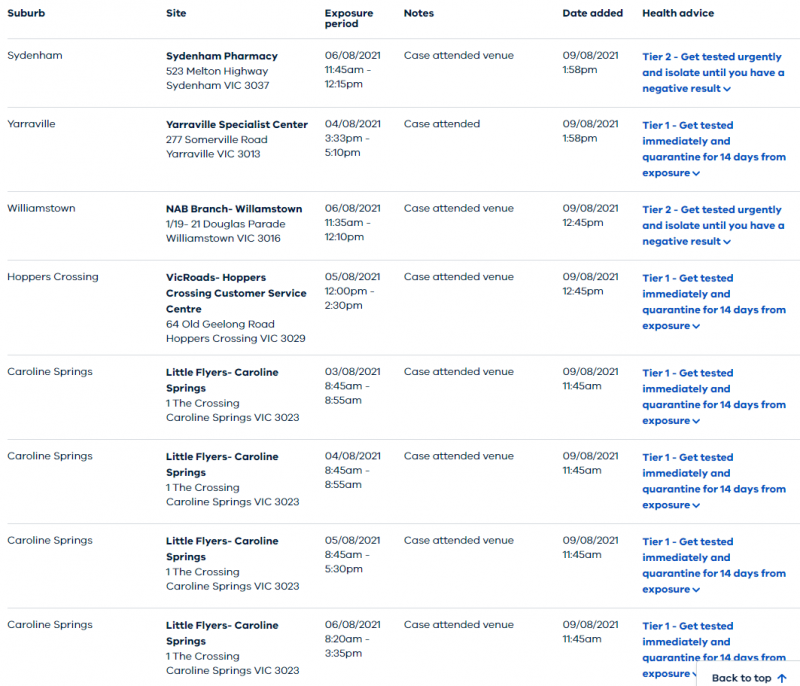The height and width of the screenshot is (686, 800).
Task: Expand Sydenham Pharmacy Tier 2 health advice
Action: coord(713,73)
